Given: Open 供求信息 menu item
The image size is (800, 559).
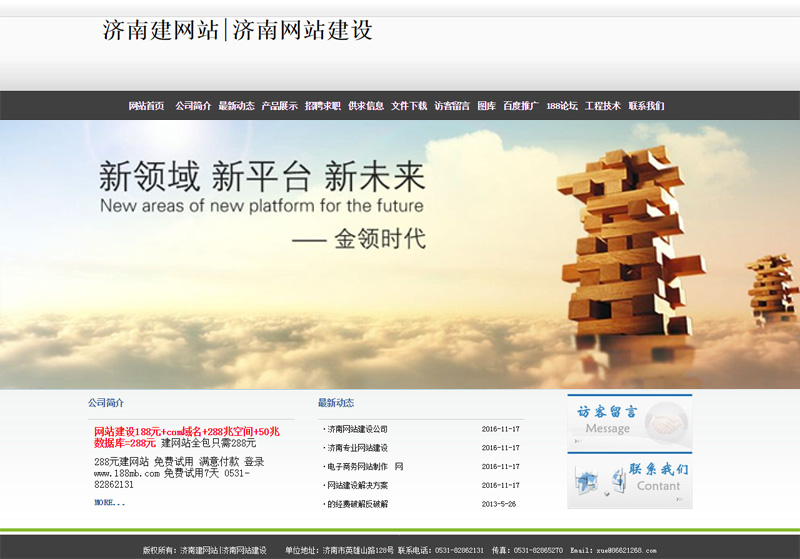Looking at the screenshot, I should [366, 106].
